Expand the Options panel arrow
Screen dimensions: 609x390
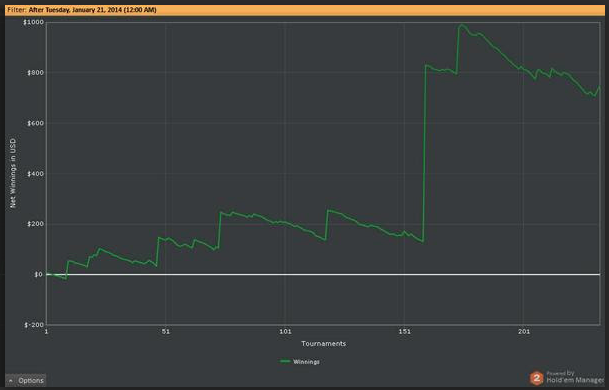(11, 381)
